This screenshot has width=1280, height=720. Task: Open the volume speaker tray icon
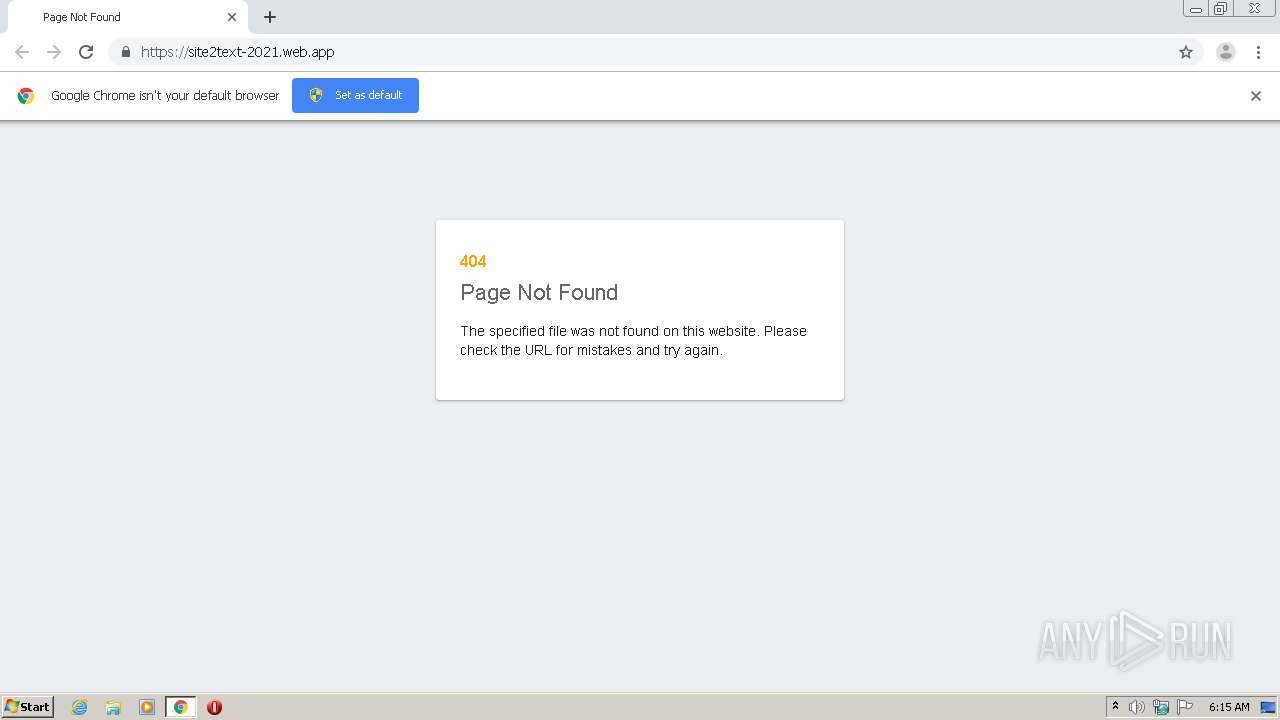click(1137, 707)
